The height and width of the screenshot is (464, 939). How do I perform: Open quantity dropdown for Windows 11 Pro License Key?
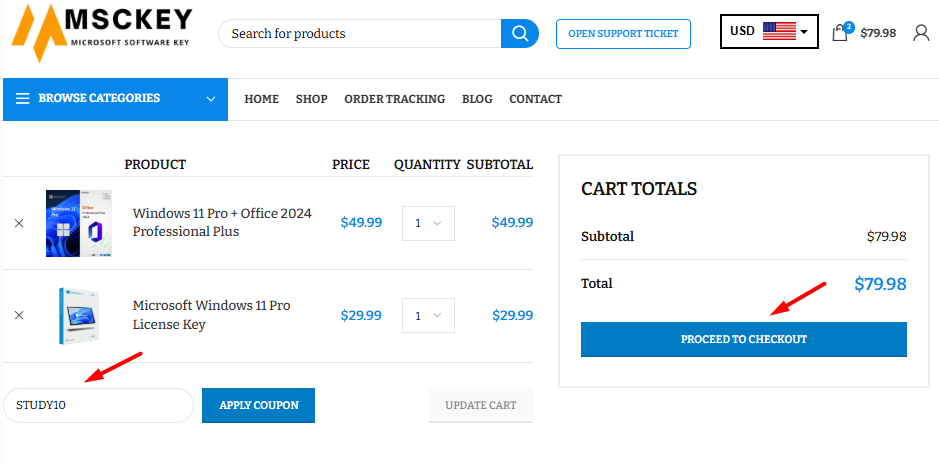(x=428, y=316)
